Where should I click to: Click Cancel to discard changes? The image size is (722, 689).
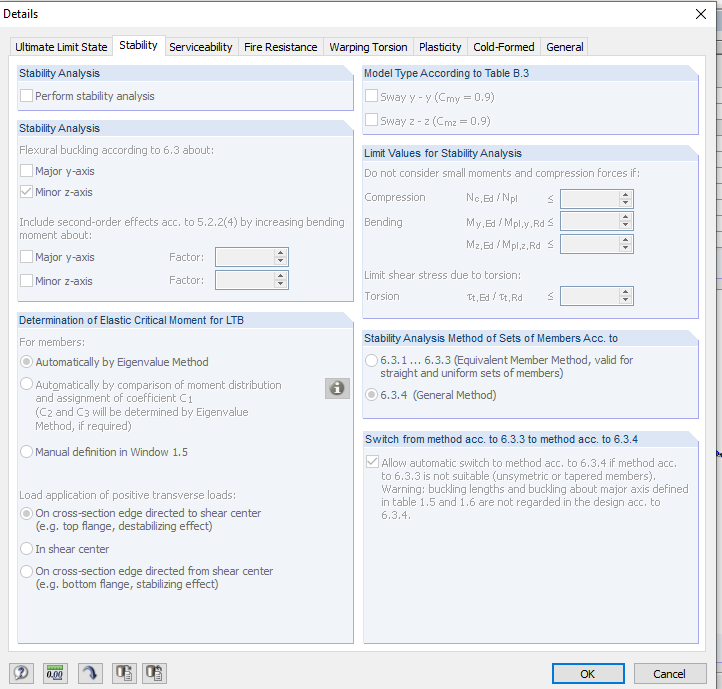pyautogui.click(x=670, y=674)
